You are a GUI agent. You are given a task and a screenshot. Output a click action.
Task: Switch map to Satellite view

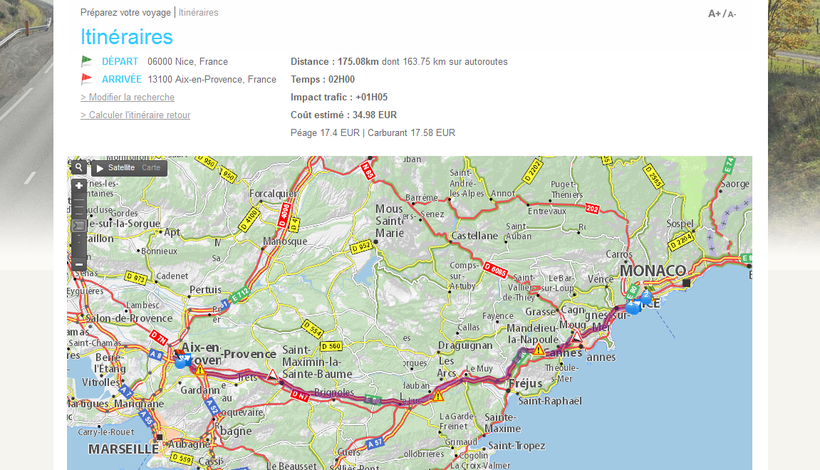121,168
